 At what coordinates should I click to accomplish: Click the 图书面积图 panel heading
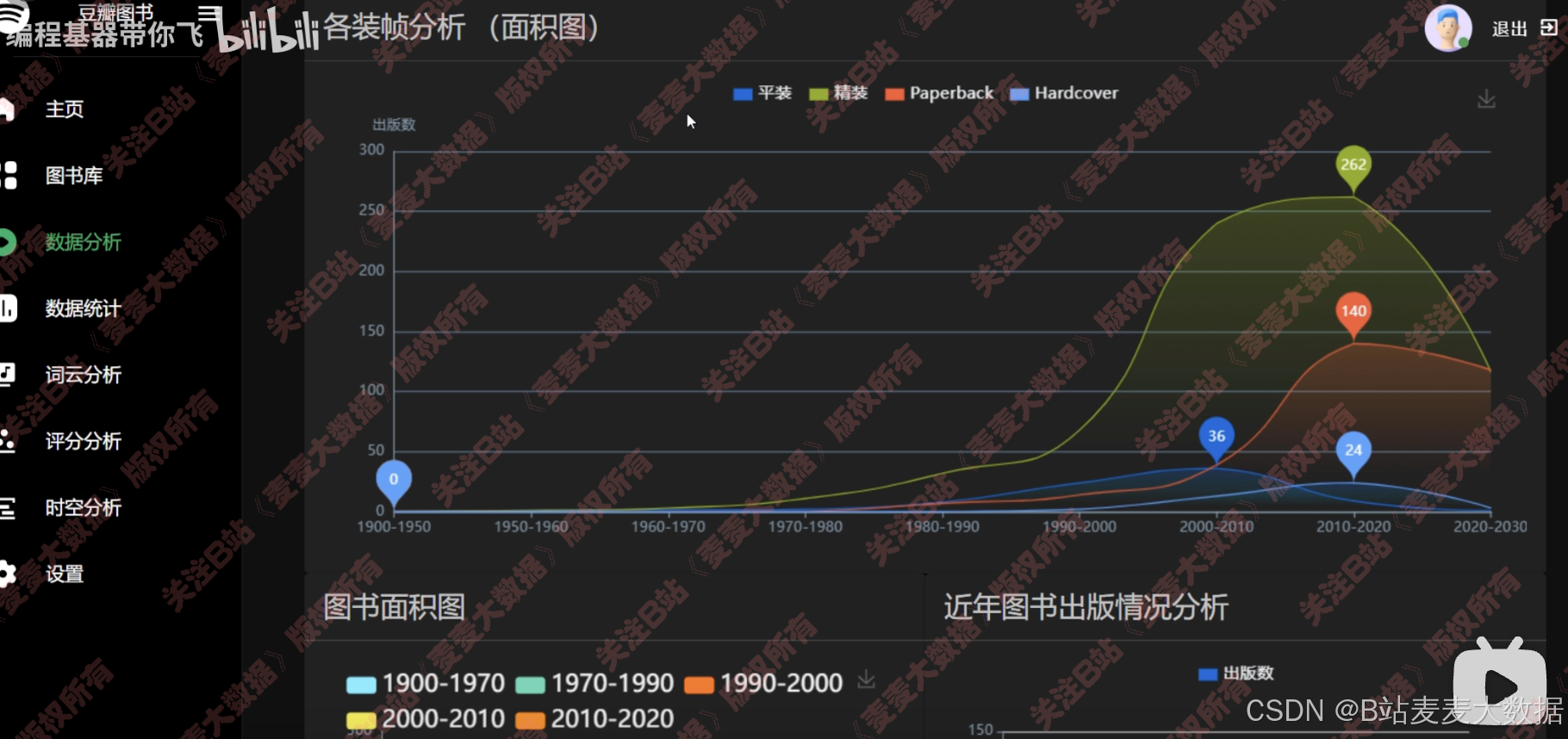395,607
